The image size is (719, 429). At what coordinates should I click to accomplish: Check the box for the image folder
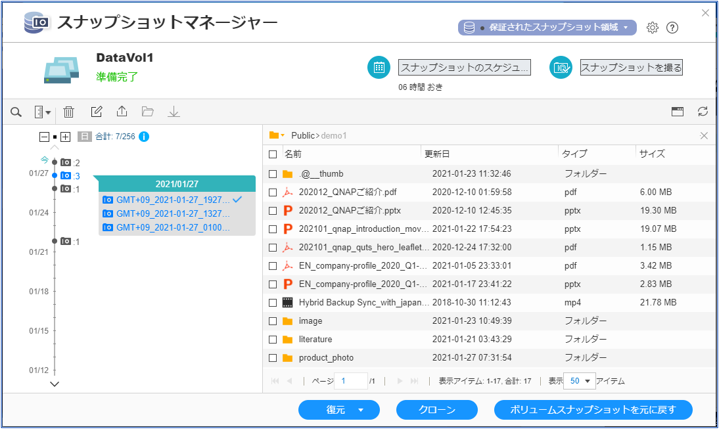click(273, 321)
